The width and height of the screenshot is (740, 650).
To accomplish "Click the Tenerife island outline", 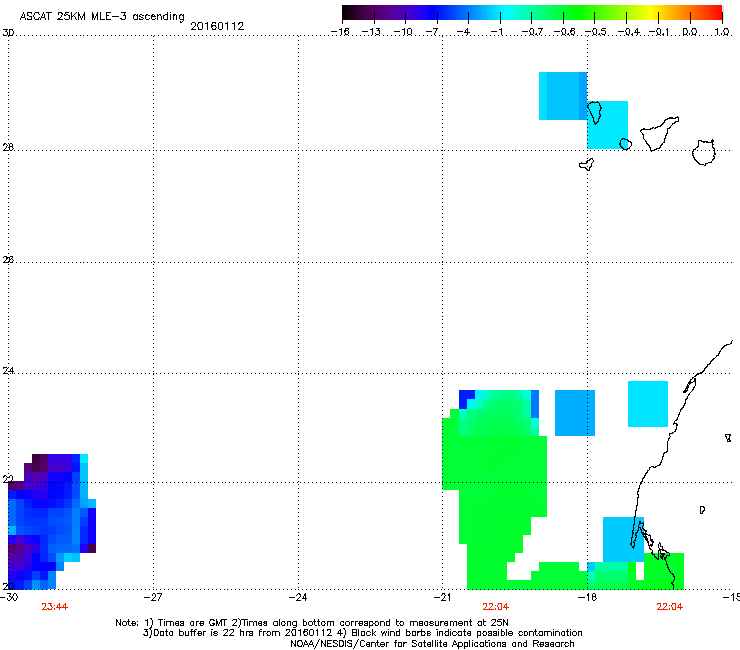I will (659, 133).
